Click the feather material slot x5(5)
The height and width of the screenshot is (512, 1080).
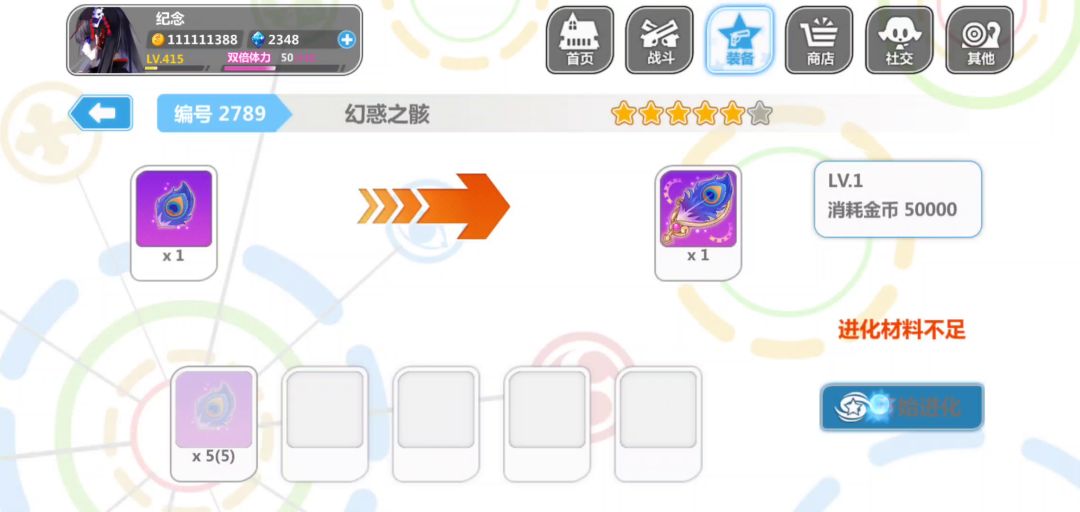click(x=214, y=424)
